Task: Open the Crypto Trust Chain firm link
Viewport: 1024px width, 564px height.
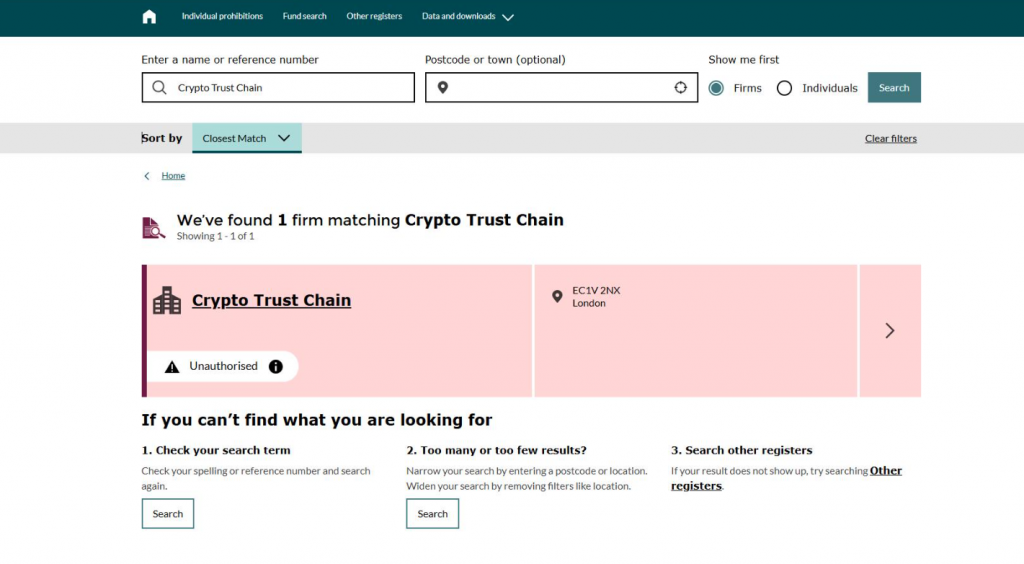Action: (x=271, y=300)
